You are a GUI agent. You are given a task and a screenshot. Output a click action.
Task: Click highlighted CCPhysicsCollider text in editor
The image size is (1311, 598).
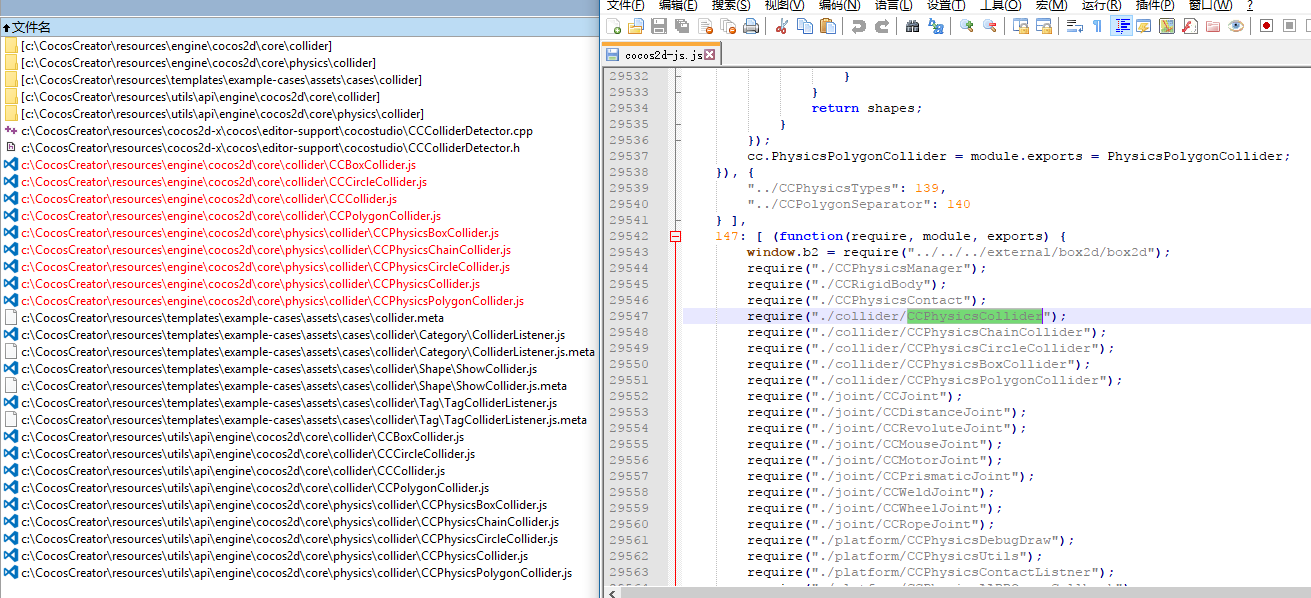coord(975,316)
